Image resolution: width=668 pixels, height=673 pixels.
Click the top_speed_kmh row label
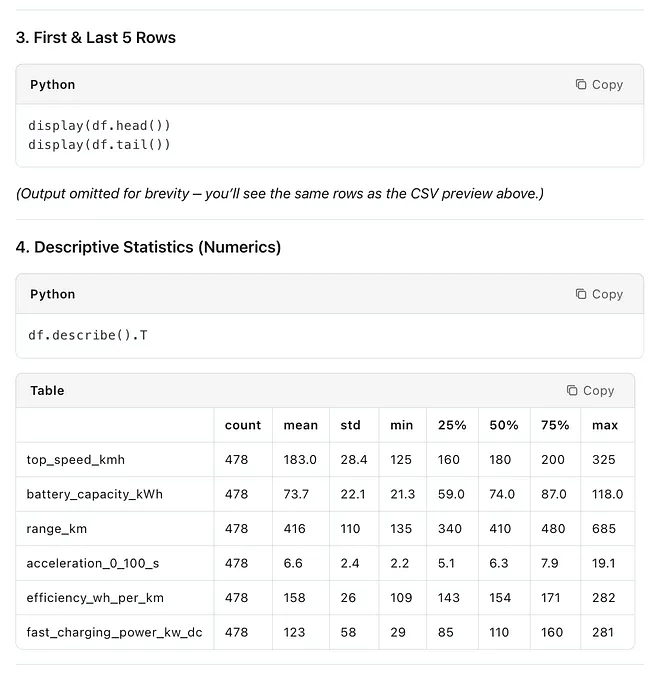tap(76, 460)
